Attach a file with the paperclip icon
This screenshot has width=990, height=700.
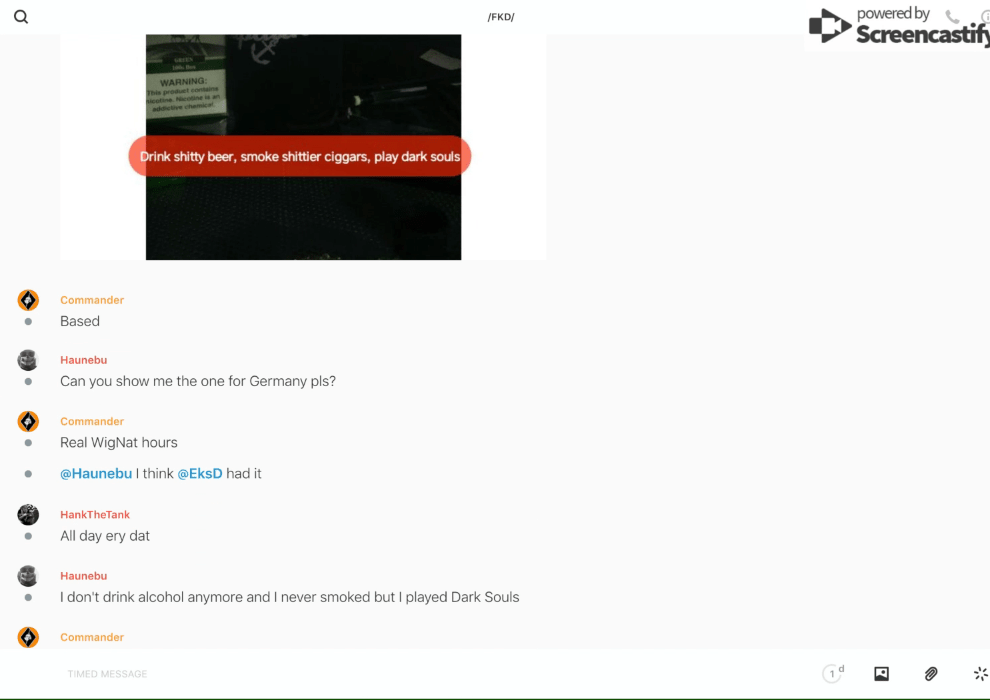(x=930, y=674)
